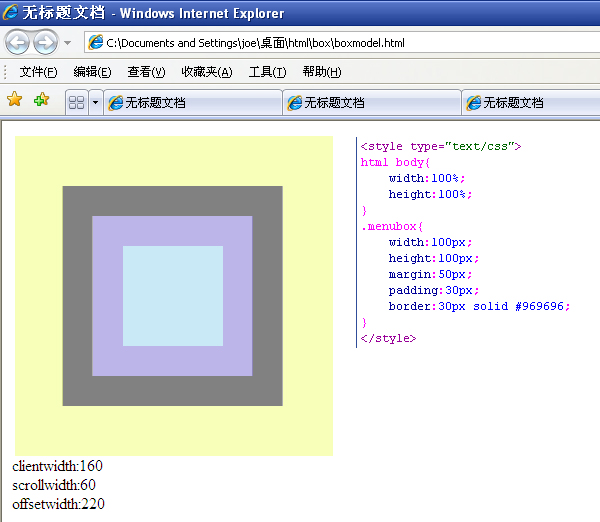This screenshot has width=600, height=522.
Task: Click the Internet Explorer logo in title bar
Action: coord(11,13)
